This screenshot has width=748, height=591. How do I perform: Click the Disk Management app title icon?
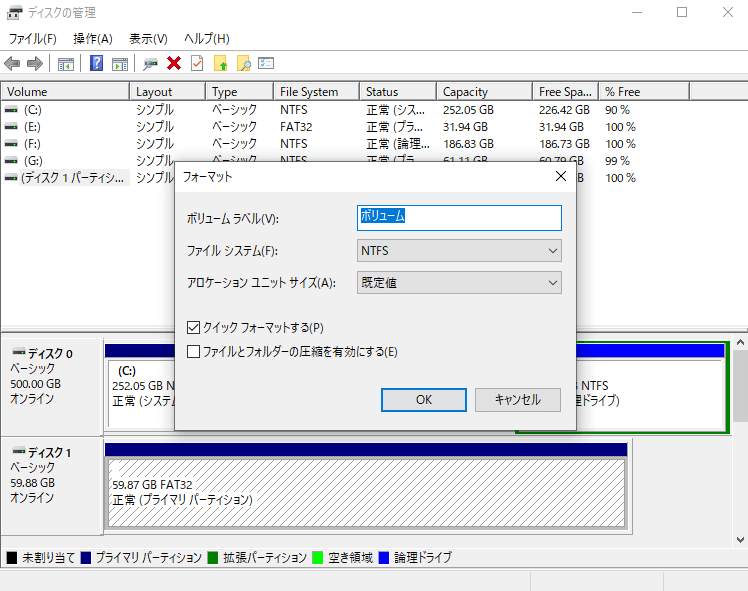(x=14, y=12)
